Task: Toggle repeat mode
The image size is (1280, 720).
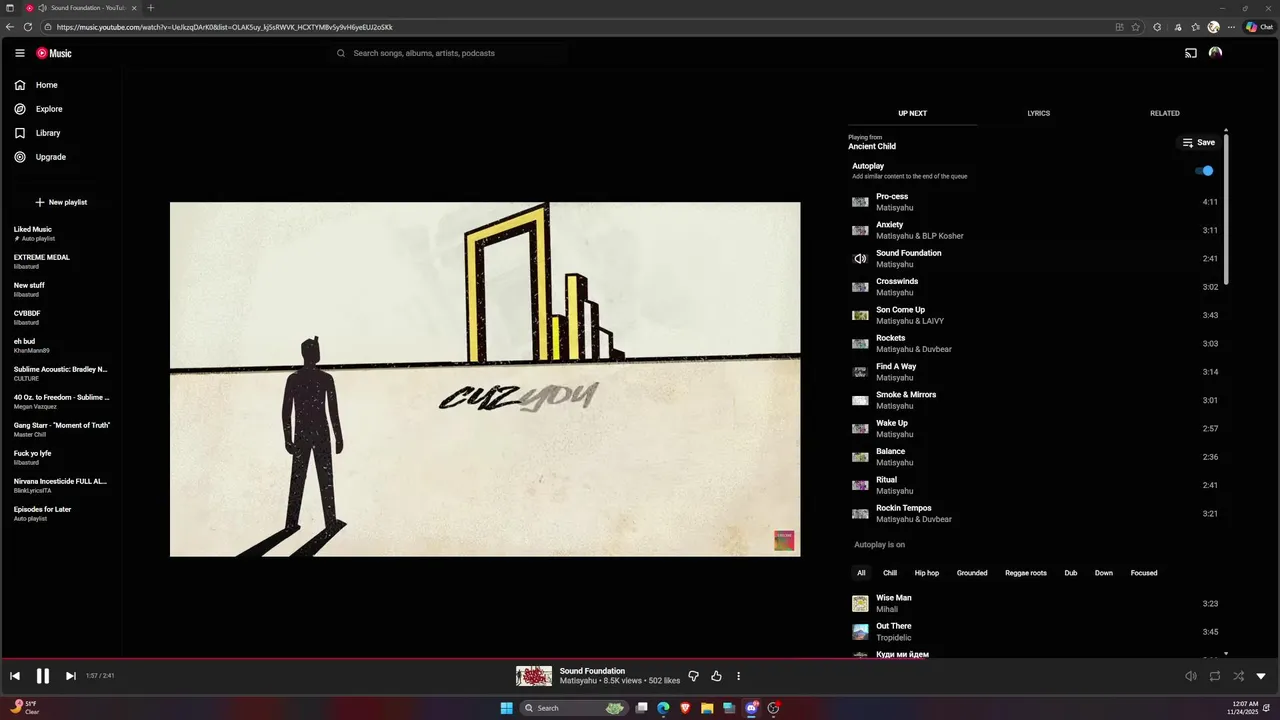Action: pos(1214,676)
